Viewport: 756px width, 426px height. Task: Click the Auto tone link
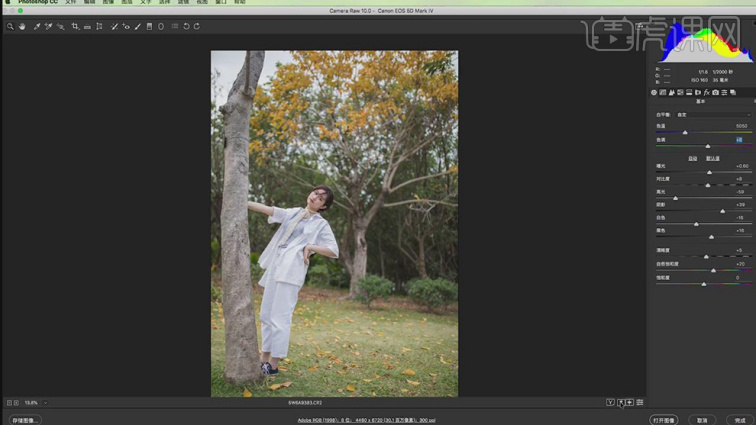click(x=693, y=159)
